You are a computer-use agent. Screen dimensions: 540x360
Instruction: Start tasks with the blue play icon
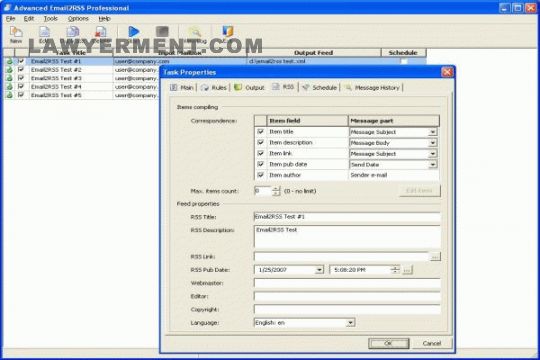134,32
